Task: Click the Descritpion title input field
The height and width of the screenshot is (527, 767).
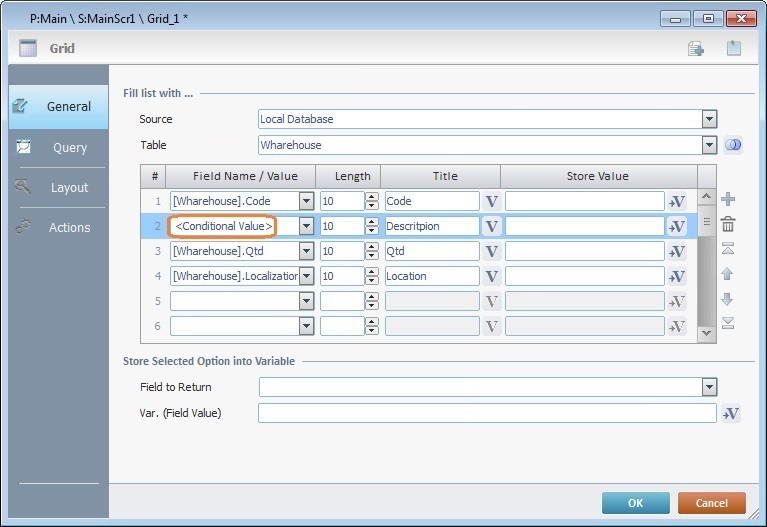Action: pyautogui.click(x=431, y=226)
